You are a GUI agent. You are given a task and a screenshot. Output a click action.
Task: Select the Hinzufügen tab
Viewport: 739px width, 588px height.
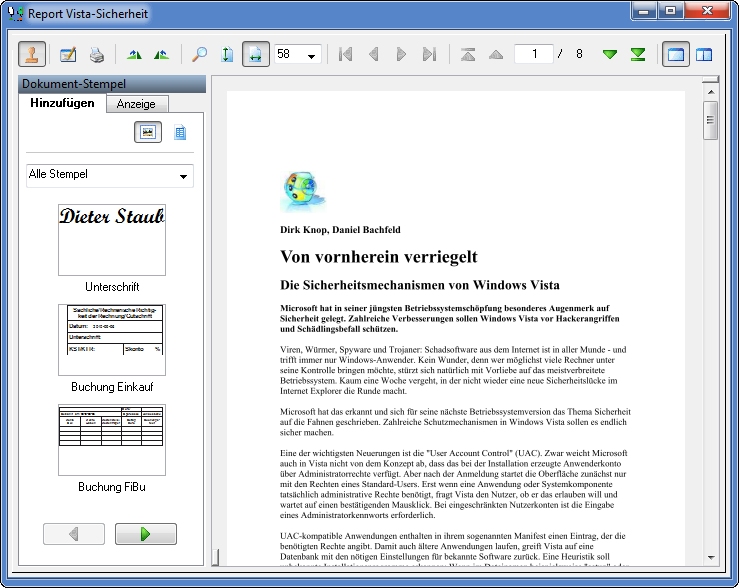(x=62, y=103)
